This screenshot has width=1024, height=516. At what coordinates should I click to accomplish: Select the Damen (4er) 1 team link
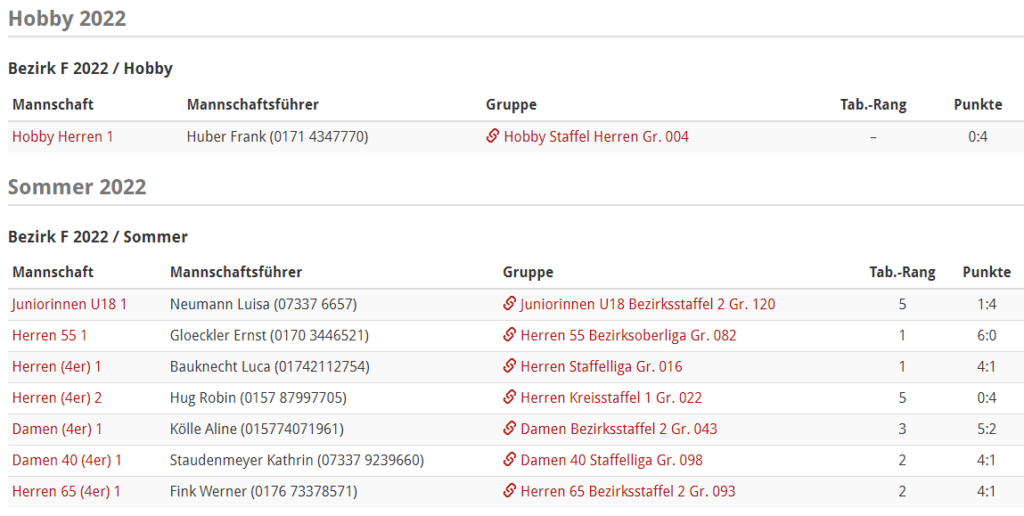(x=57, y=429)
